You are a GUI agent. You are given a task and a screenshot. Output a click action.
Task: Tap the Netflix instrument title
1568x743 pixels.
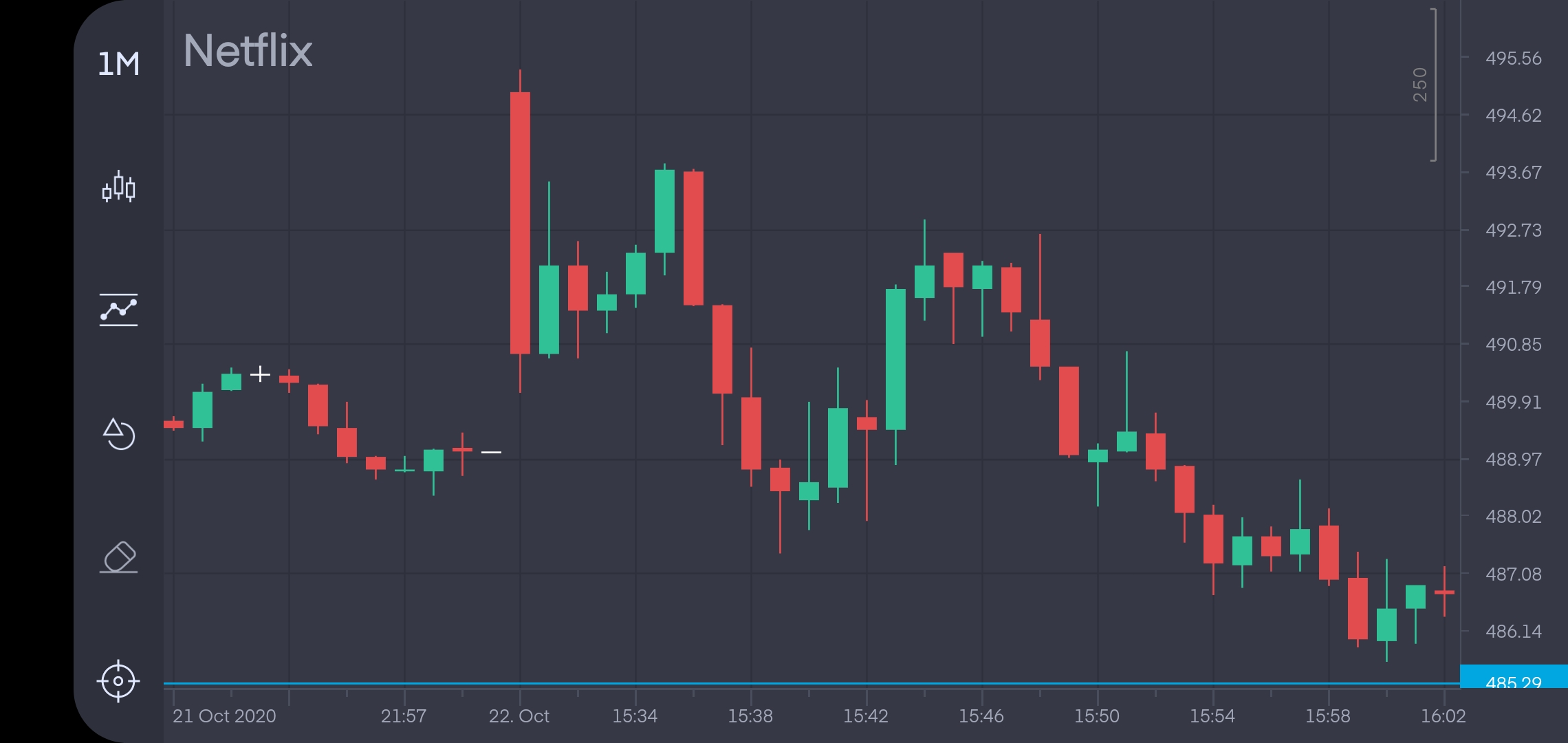(x=248, y=51)
